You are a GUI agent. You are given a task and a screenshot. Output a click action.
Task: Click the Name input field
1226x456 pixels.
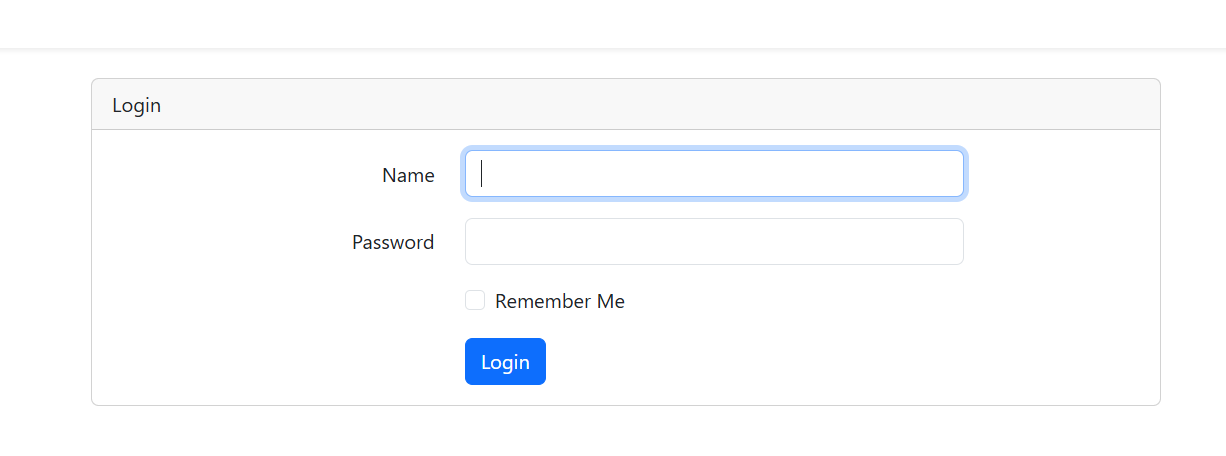click(714, 174)
